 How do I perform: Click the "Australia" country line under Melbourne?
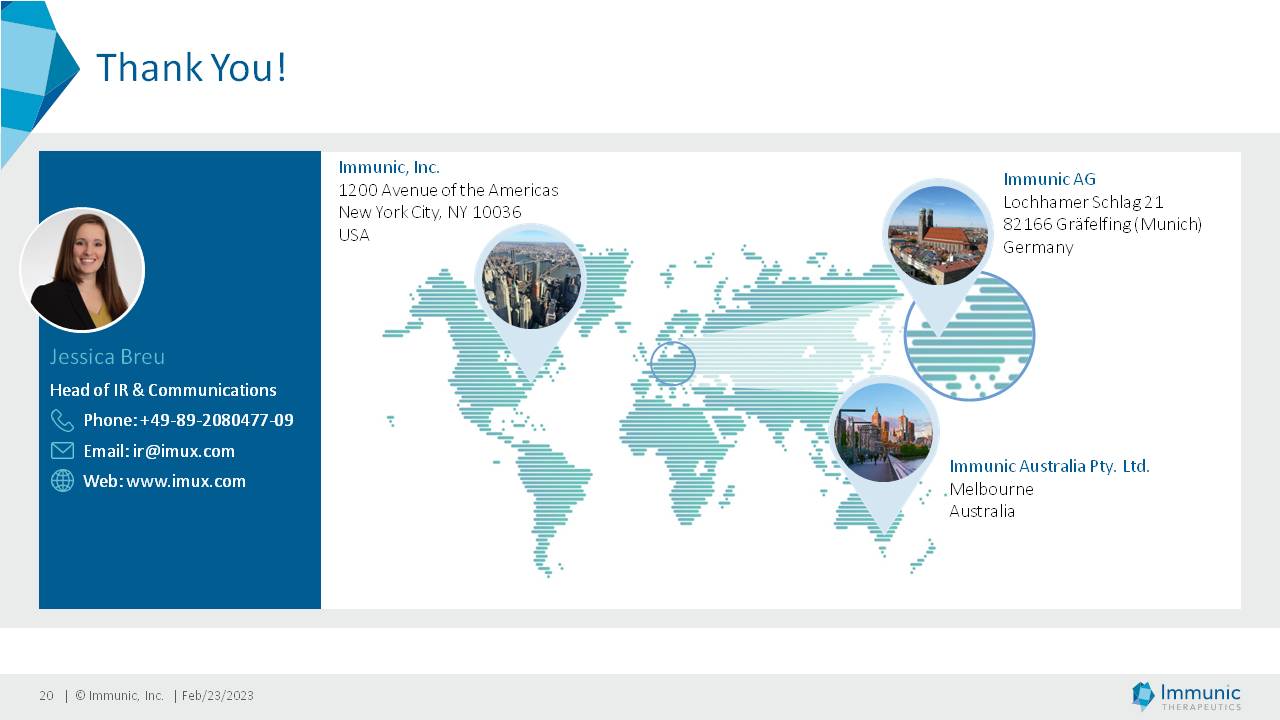(982, 511)
